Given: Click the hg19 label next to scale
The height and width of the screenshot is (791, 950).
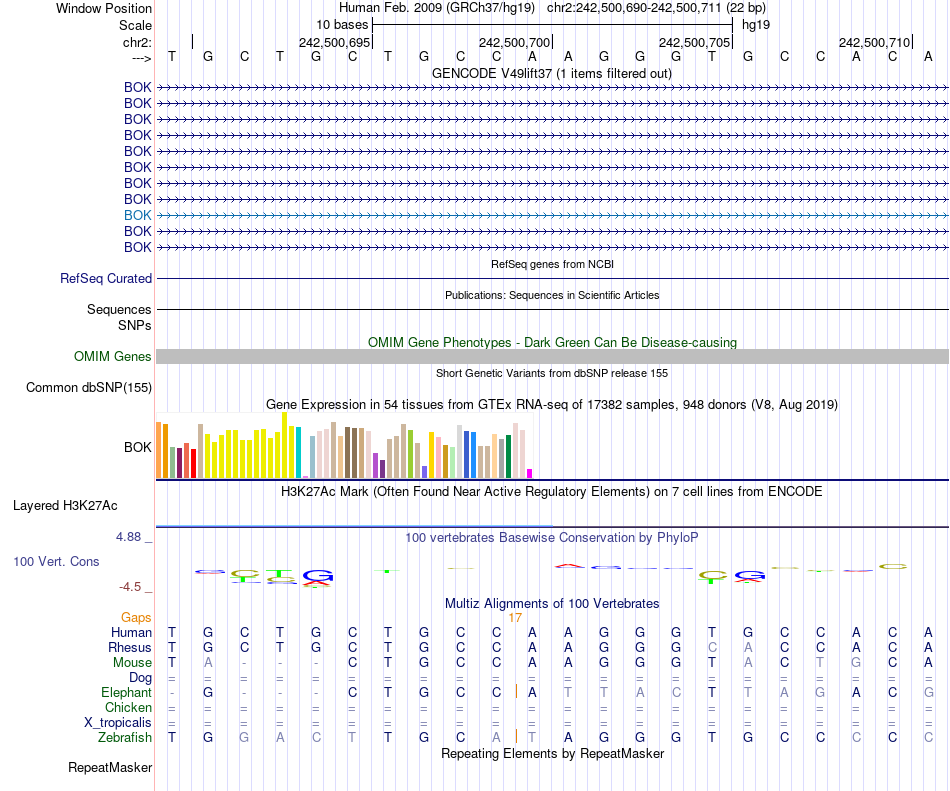Looking at the screenshot, I should (756, 25).
